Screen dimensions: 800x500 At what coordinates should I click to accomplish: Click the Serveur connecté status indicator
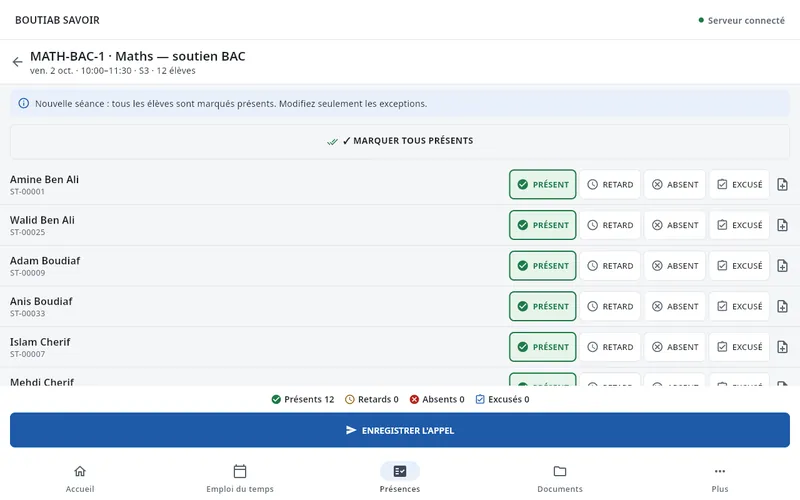point(741,20)
